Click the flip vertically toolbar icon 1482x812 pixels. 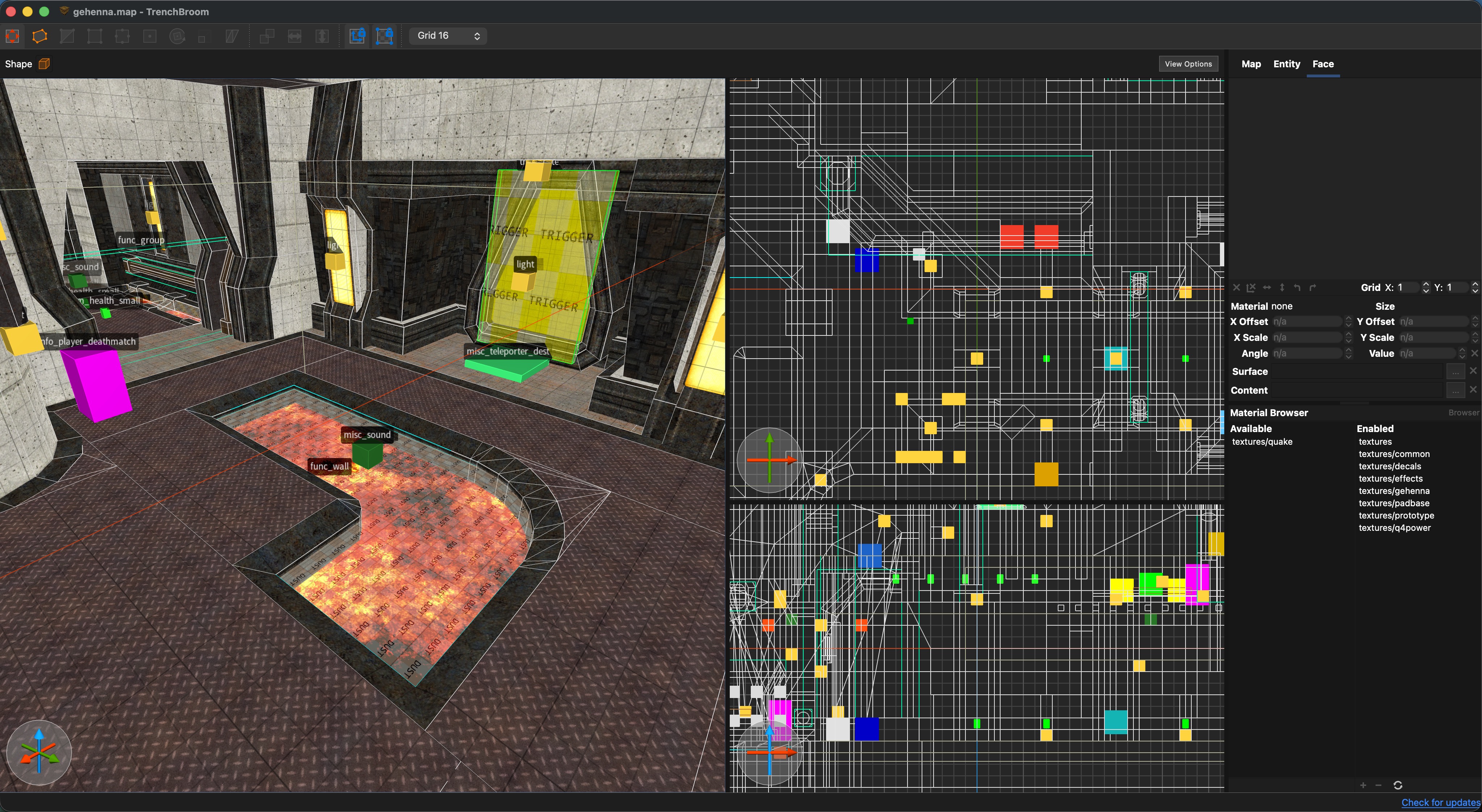[x=322, y=36]
